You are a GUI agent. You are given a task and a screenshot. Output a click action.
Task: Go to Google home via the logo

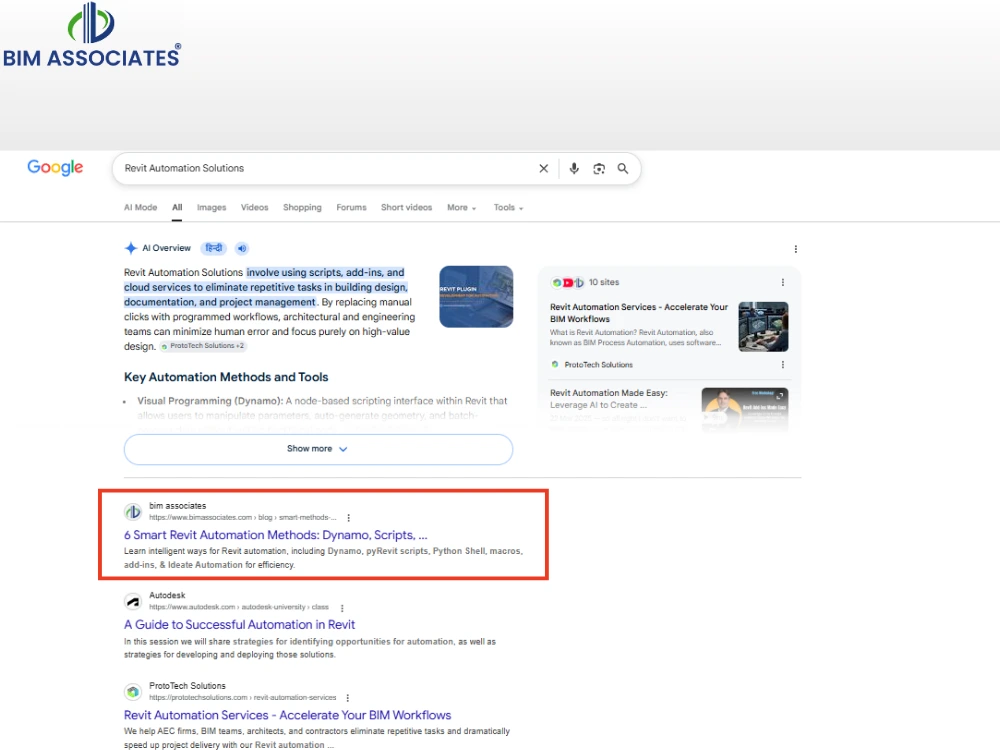(x=55, y=168)
